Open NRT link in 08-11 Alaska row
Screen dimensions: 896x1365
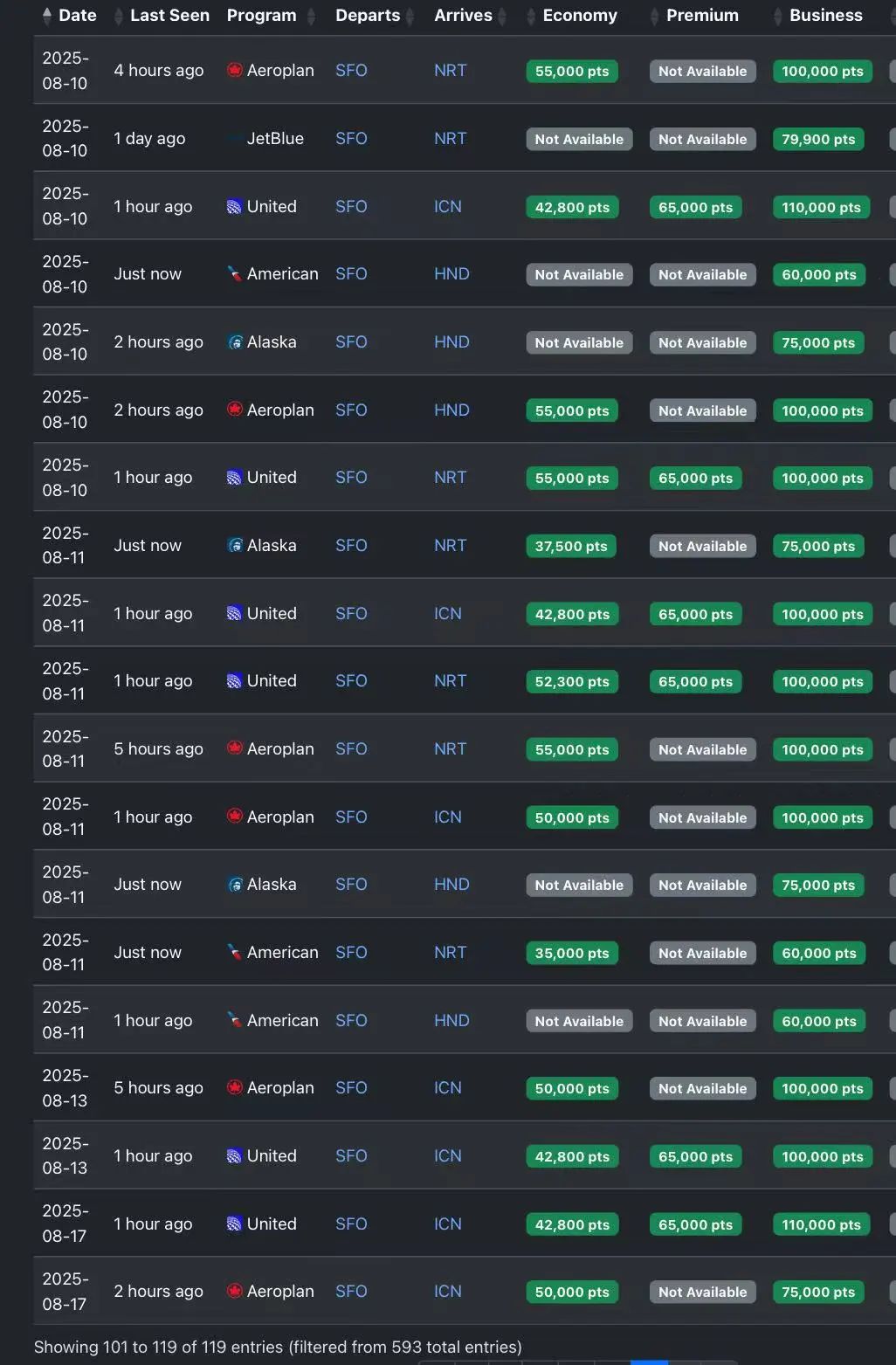pos(451,546)
